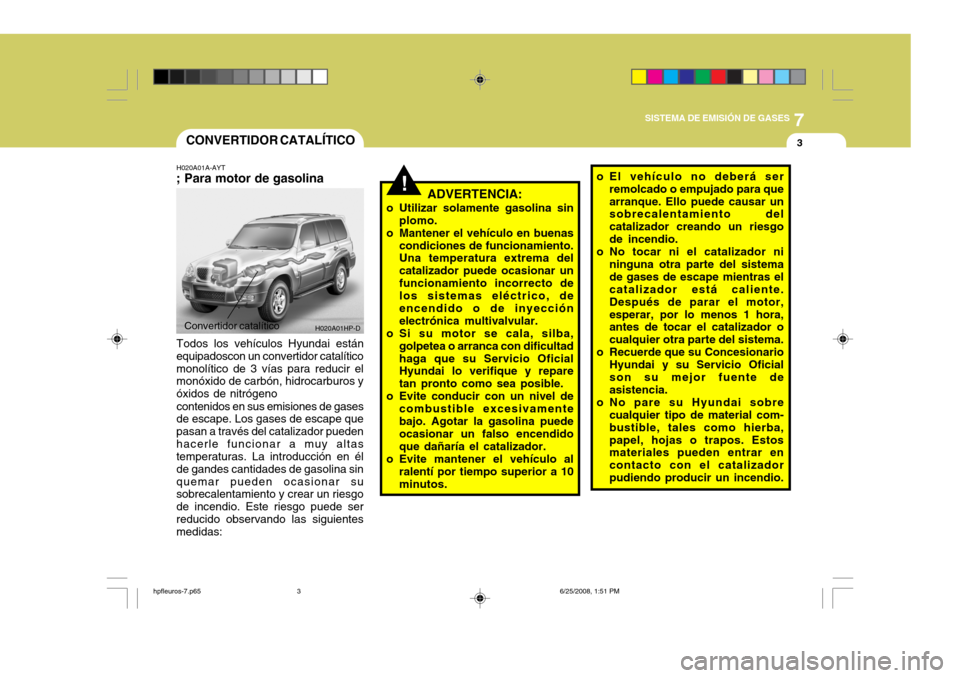960x678 pixels.
Task: Select the pink swatch in the color bar
Action: point(766,77)
